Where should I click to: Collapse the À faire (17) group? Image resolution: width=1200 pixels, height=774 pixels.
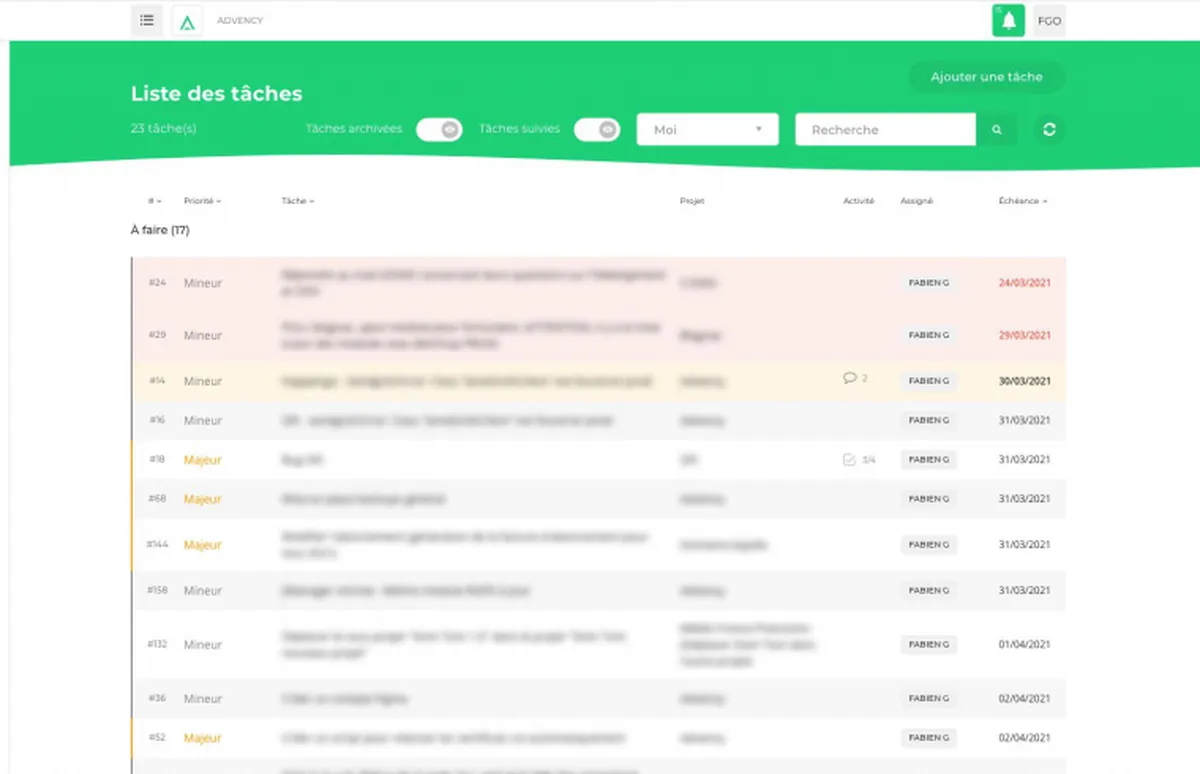(160, 230)
